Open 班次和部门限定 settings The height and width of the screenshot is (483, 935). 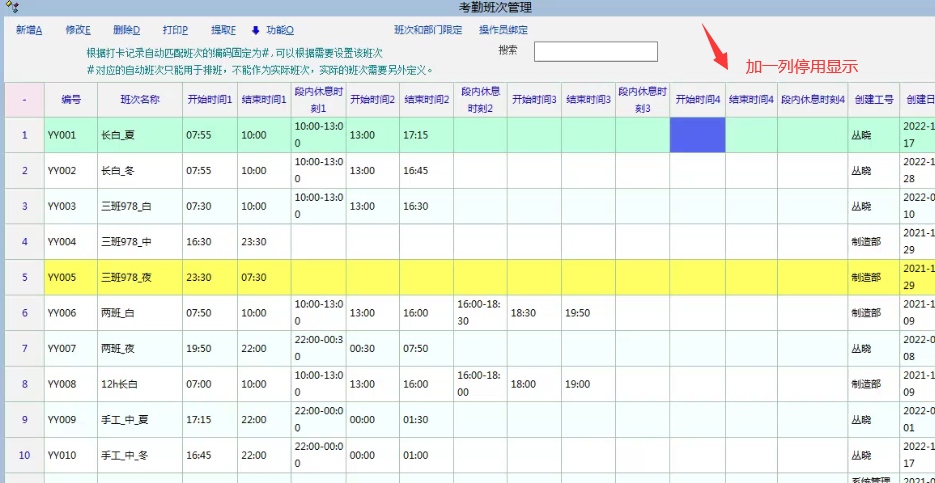tap(428, 30)
